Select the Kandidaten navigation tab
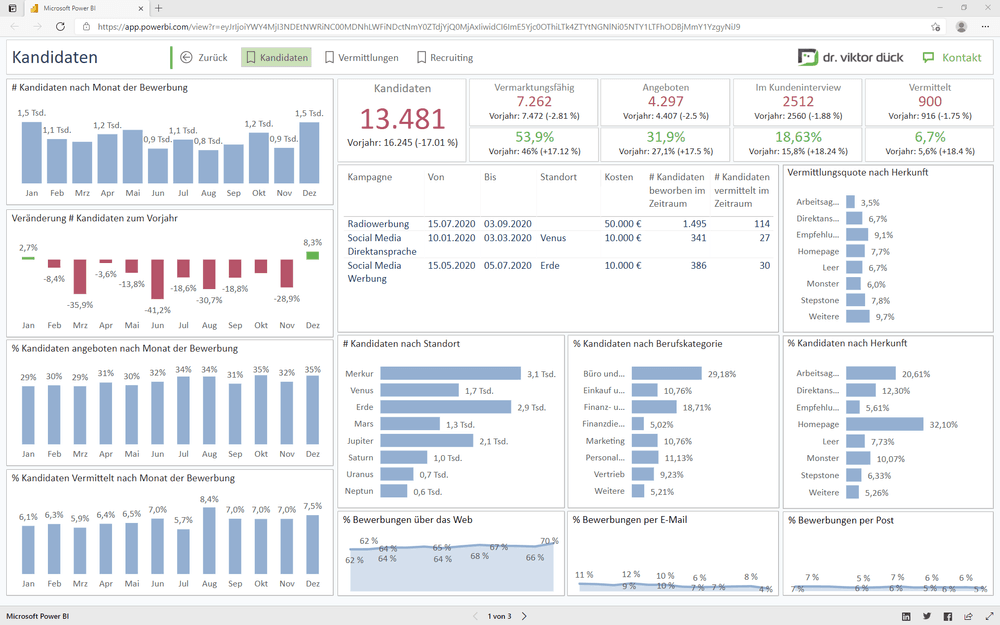 [x=276, y=58]
